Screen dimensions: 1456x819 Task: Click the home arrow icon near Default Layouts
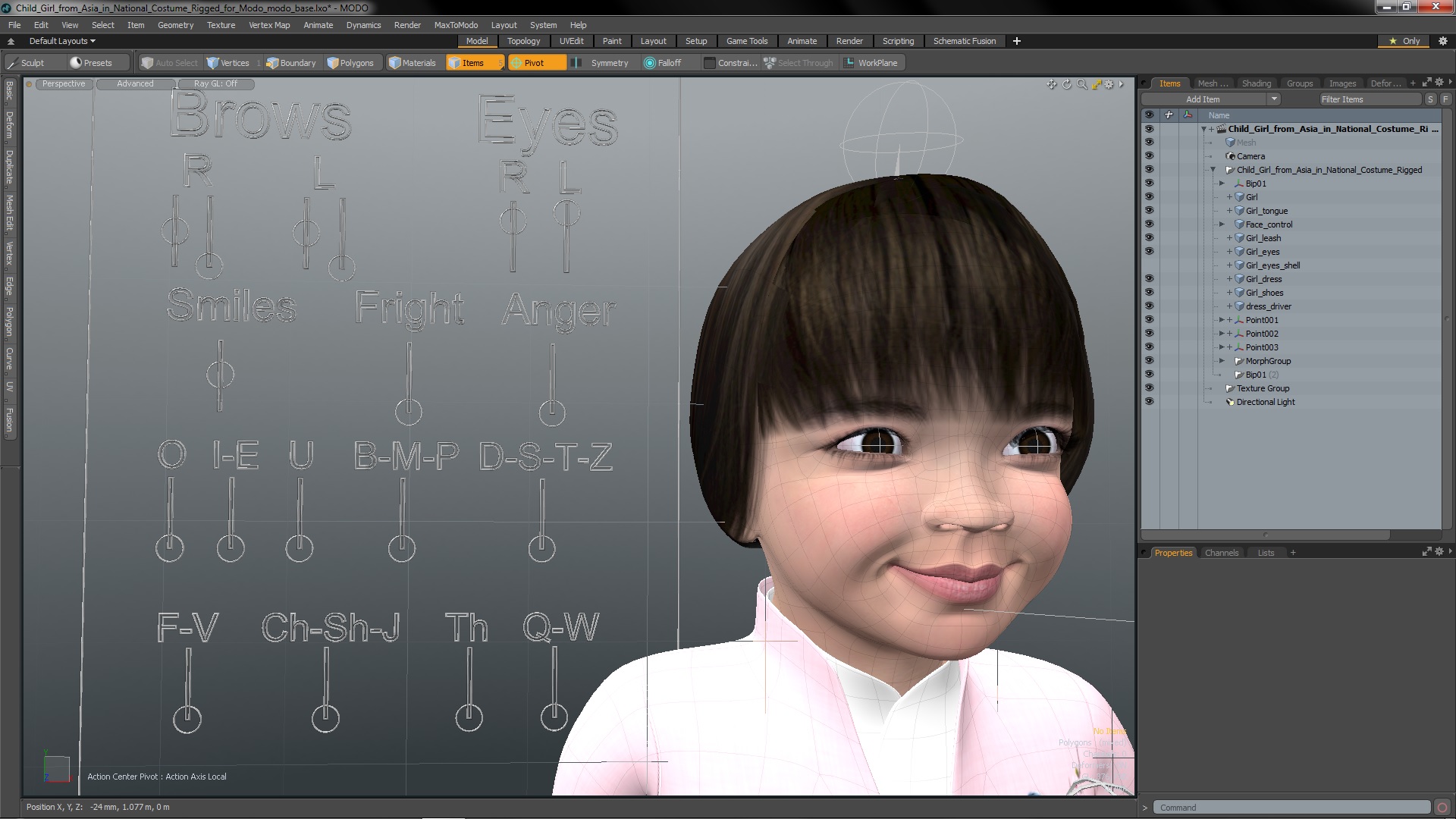(11, 41)
